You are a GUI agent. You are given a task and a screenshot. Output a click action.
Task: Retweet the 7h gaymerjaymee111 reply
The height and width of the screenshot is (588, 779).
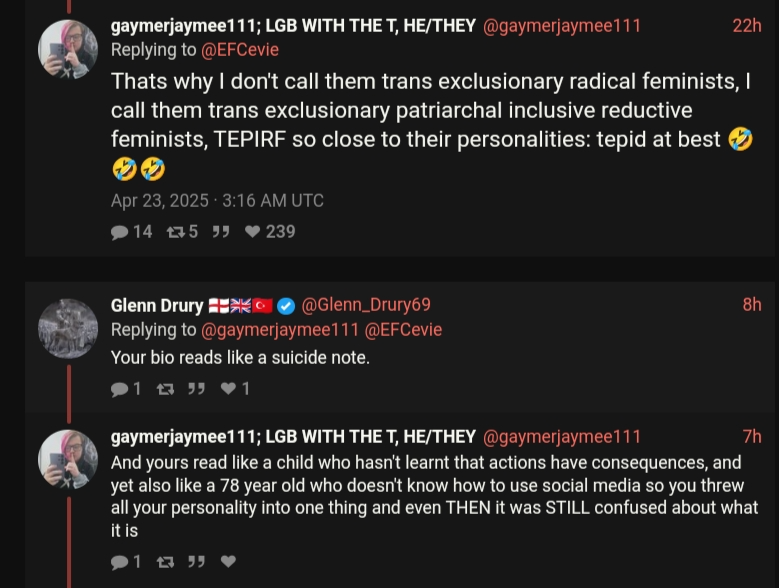click(x=165, y=562)
